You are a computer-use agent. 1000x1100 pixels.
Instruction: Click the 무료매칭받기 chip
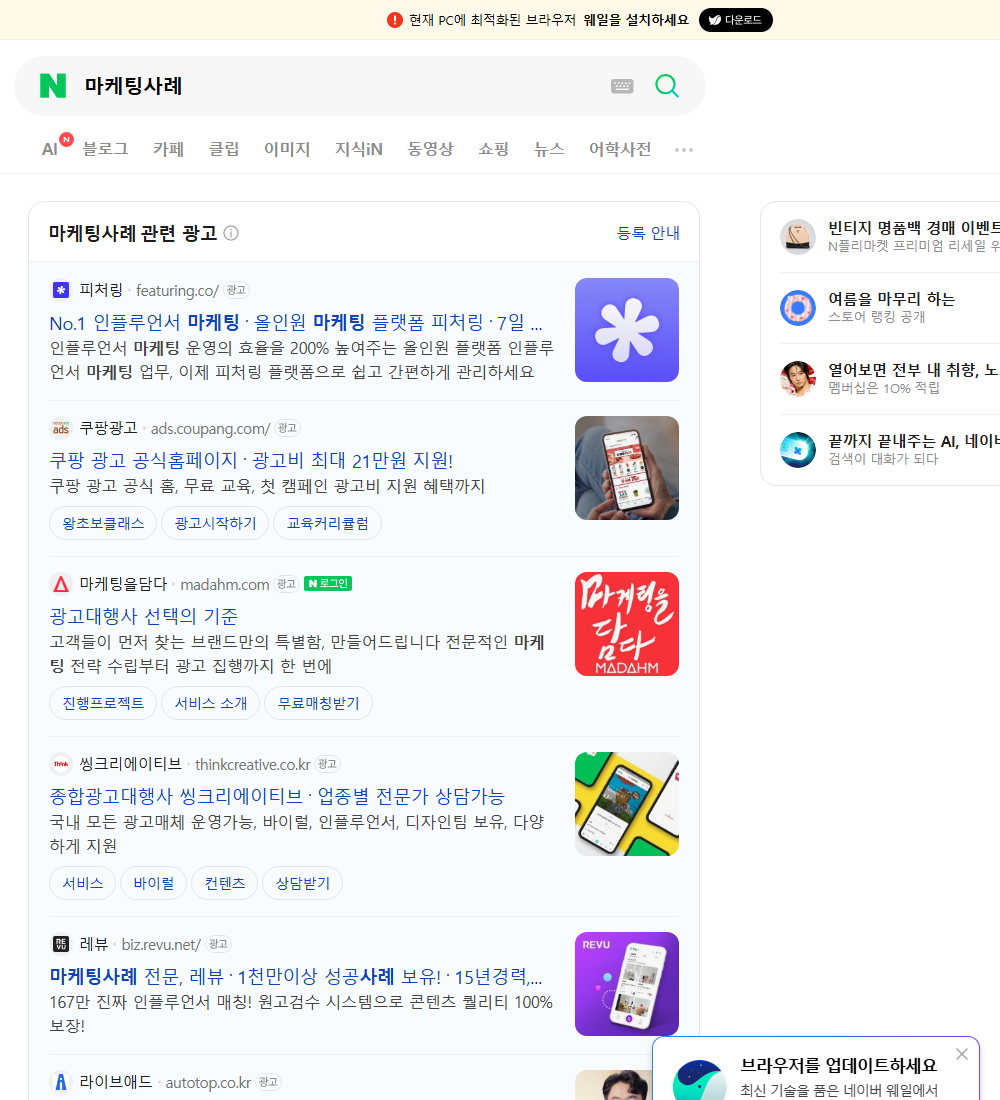click(x=319, y=703)
